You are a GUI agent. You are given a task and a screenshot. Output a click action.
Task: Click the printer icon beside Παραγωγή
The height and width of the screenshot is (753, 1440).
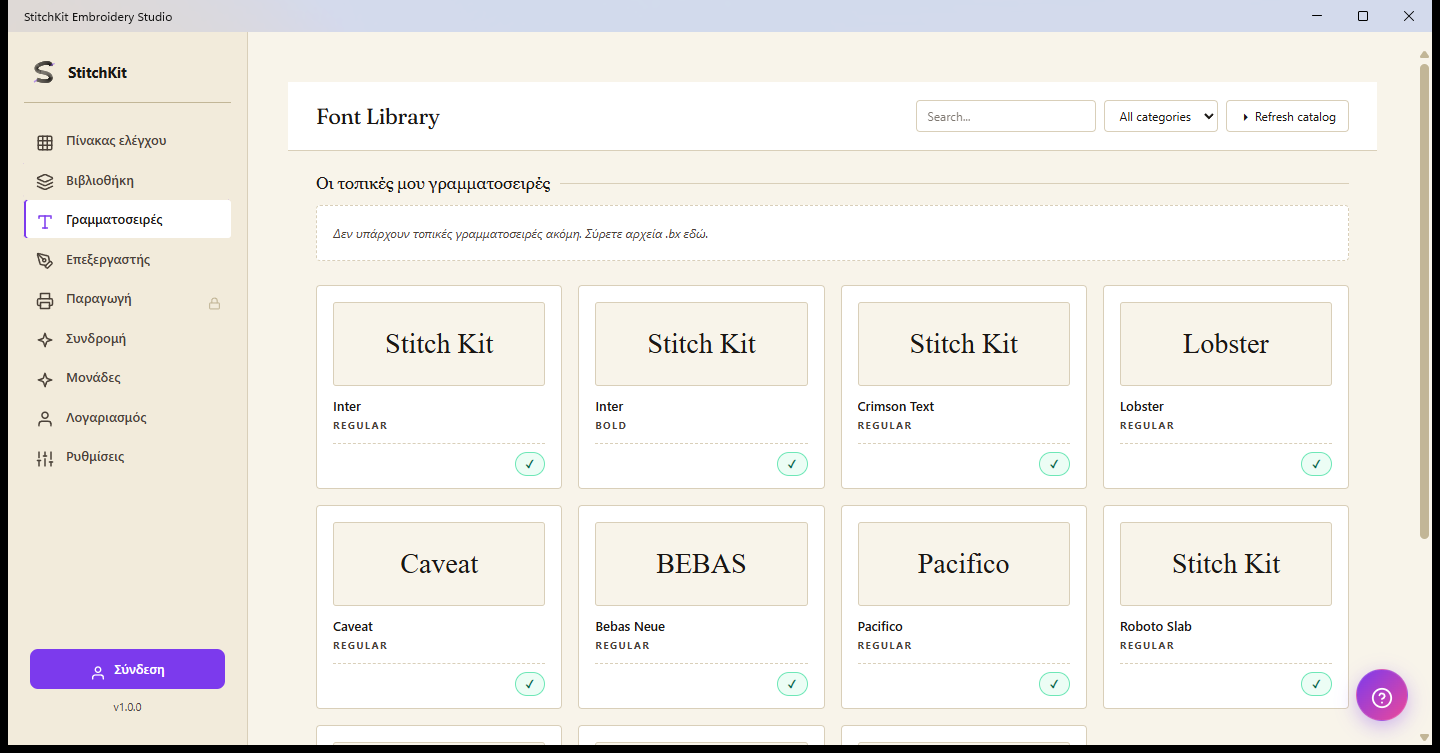point(45,300)
